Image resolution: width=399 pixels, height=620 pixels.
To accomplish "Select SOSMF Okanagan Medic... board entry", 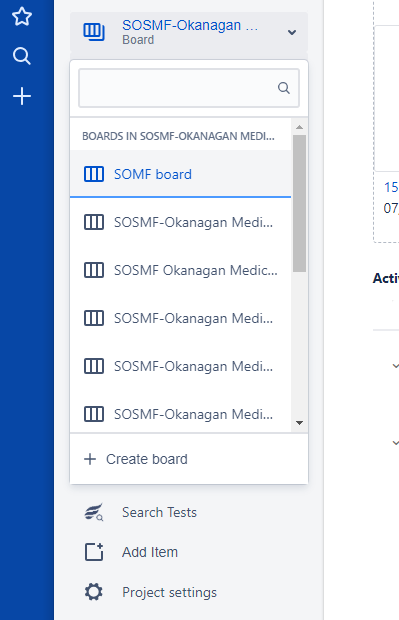I will [180, 270].
